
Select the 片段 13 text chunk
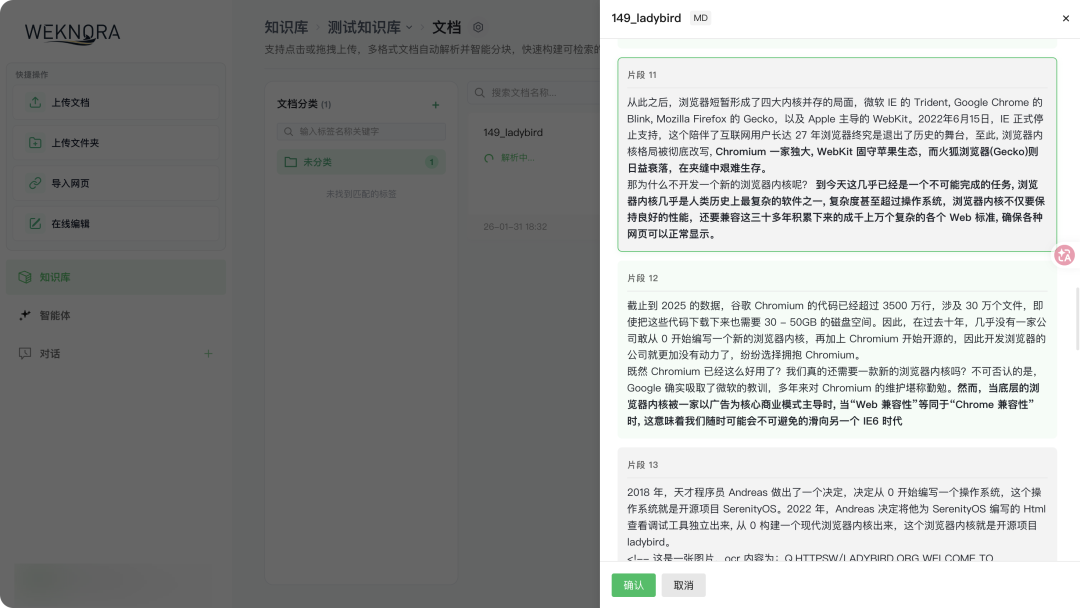point(837,504)
